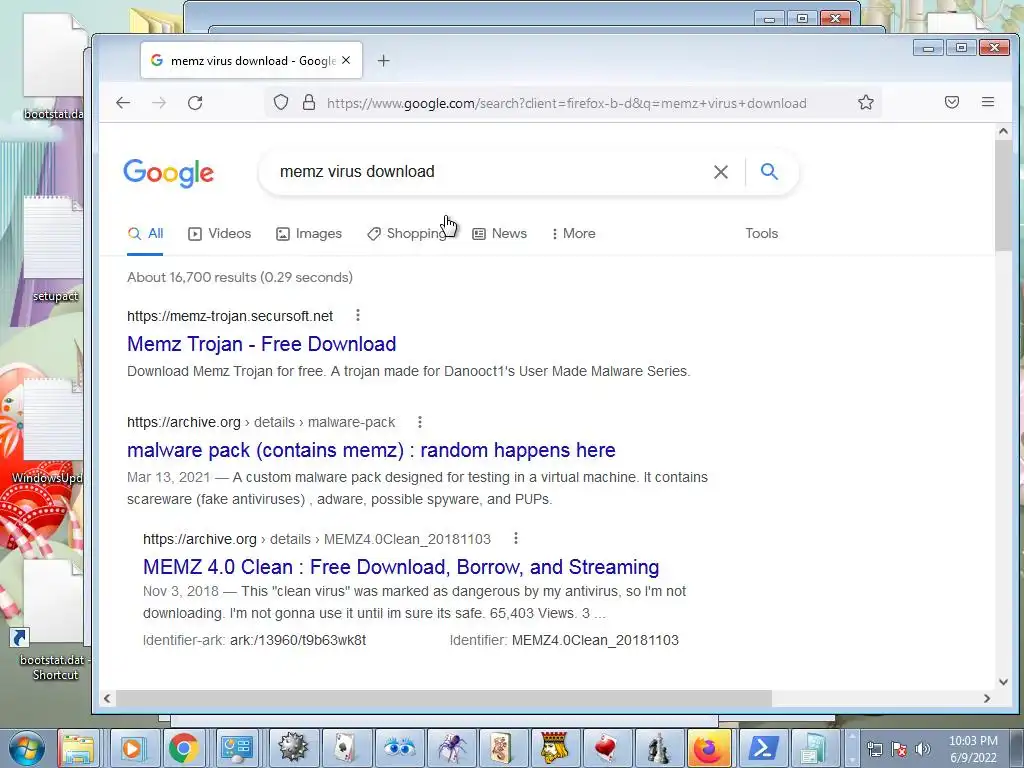Open Windows Explorer from the taskbar
Image resolution: width=1024 pixels, height=768 pixels.
coord(78,748)
